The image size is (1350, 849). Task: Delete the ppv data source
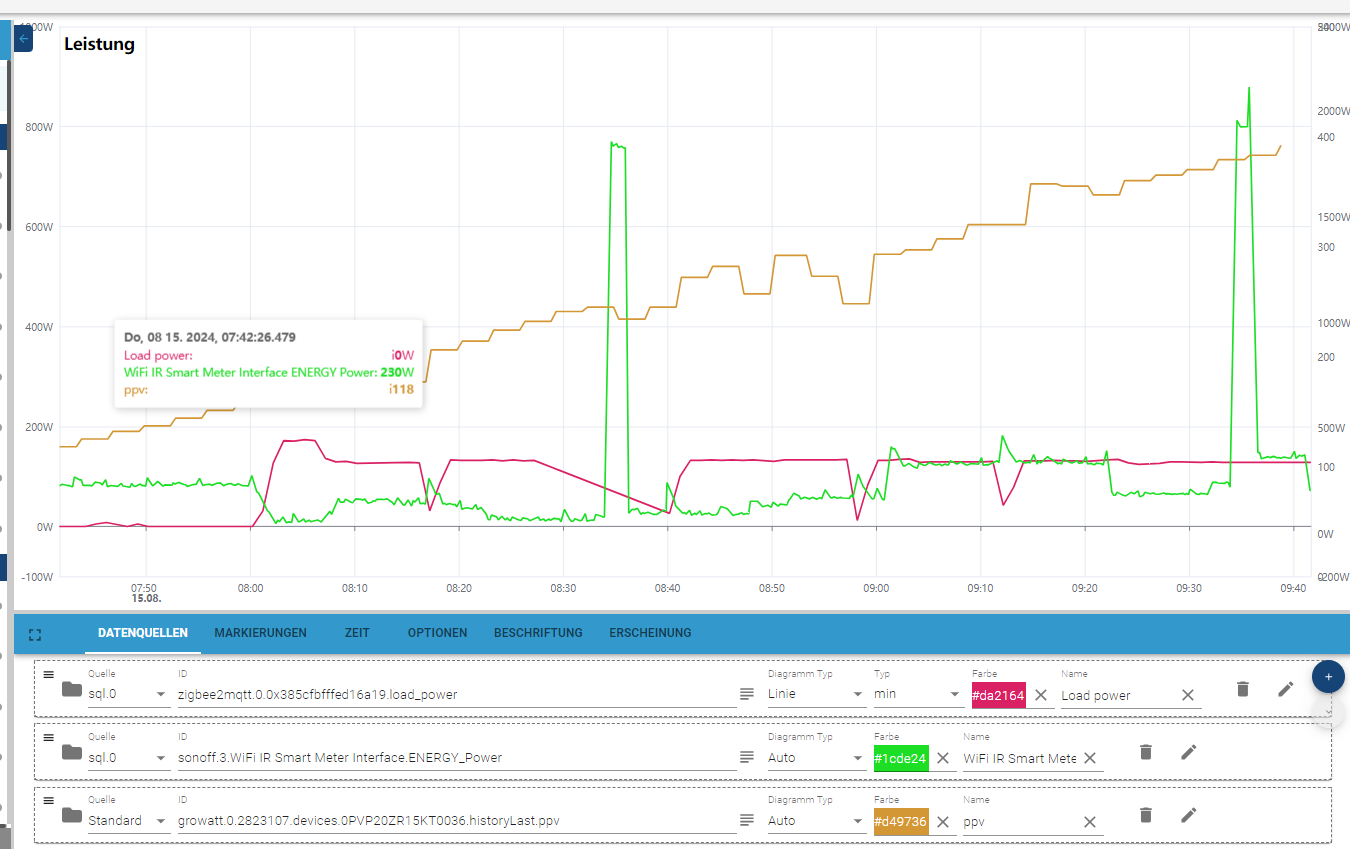(x=1146, y=814)
